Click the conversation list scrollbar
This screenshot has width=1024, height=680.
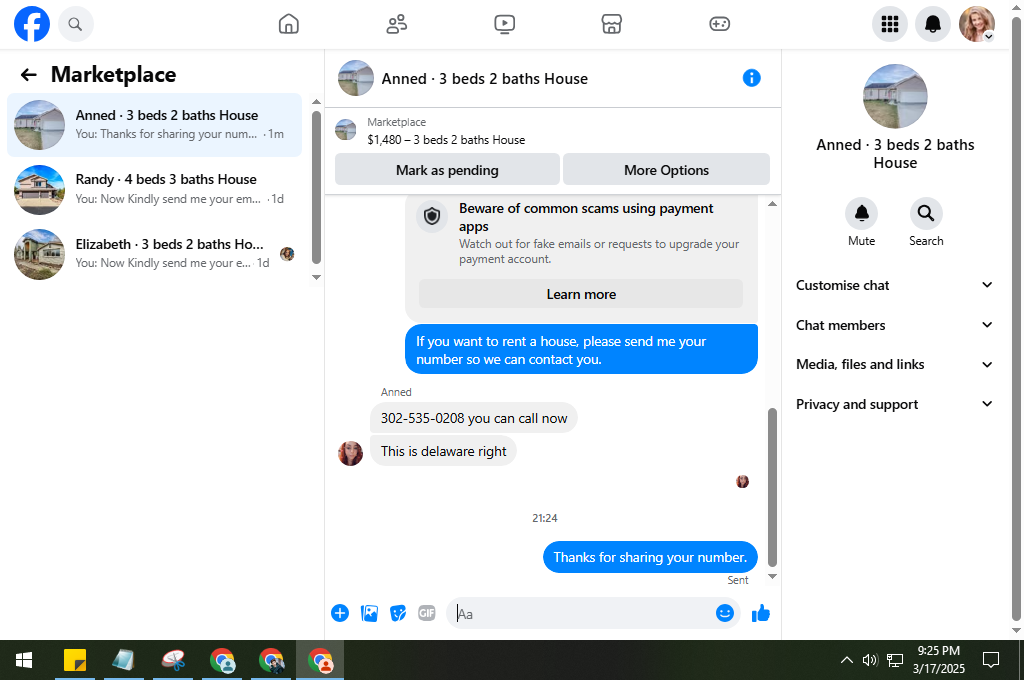[x=316, y=187]
